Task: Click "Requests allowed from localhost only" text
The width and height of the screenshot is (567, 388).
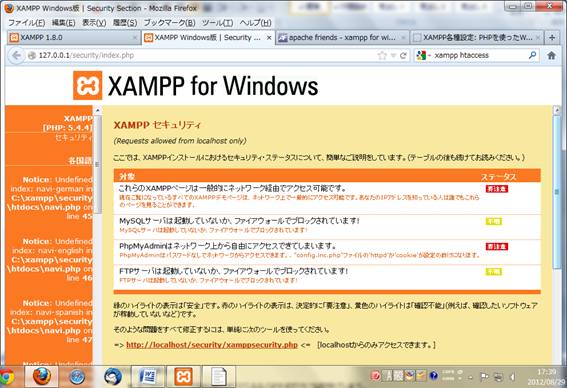Action: pos(180,141)
